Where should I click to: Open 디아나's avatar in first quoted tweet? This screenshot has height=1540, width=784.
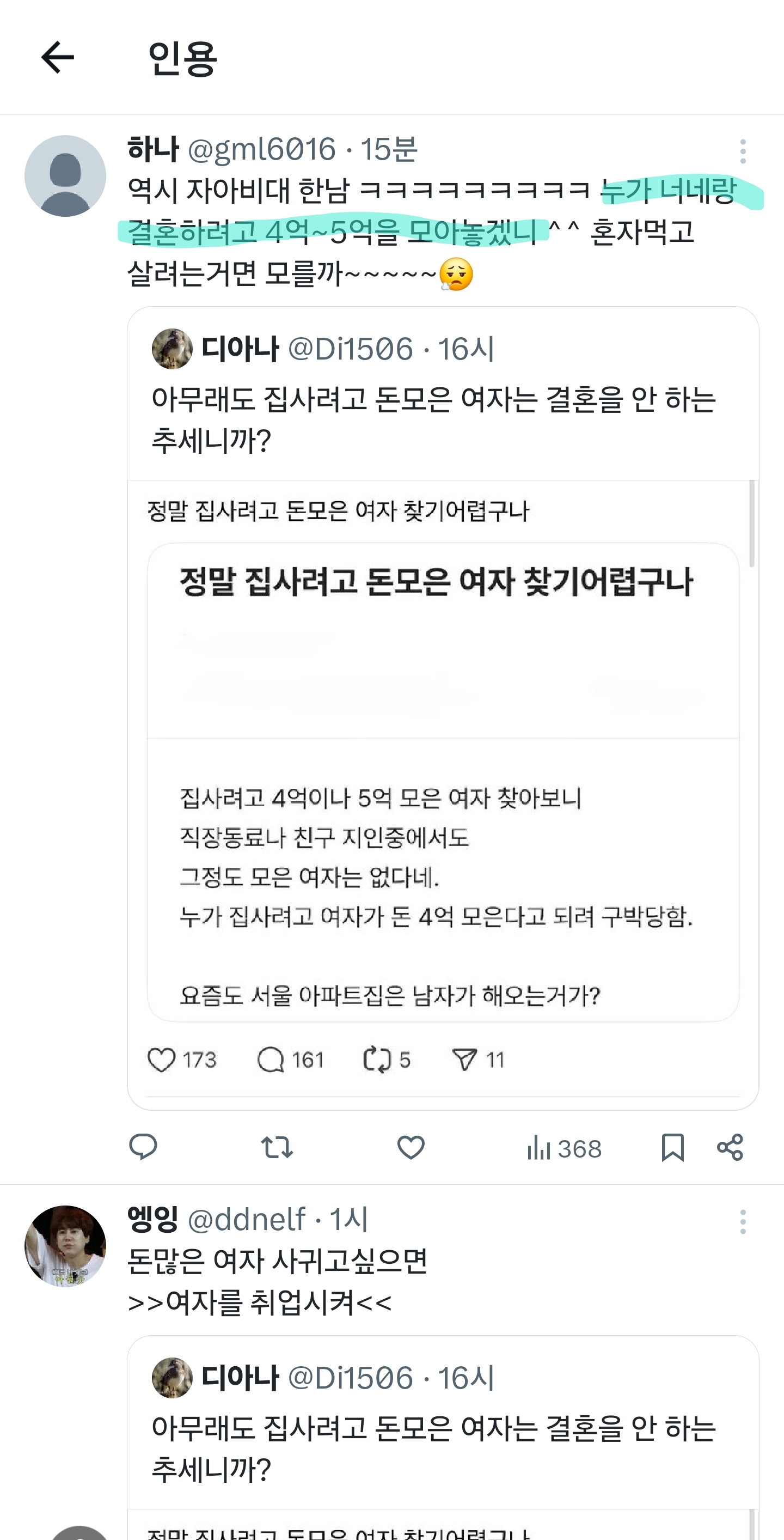pos(172,349)
